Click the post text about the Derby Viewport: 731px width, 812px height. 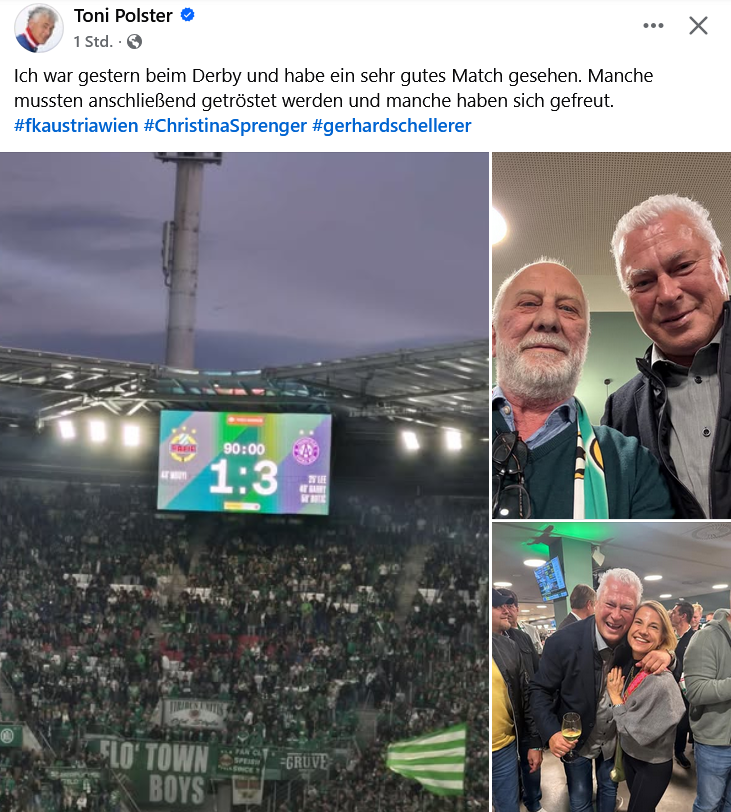click(333, 88)
